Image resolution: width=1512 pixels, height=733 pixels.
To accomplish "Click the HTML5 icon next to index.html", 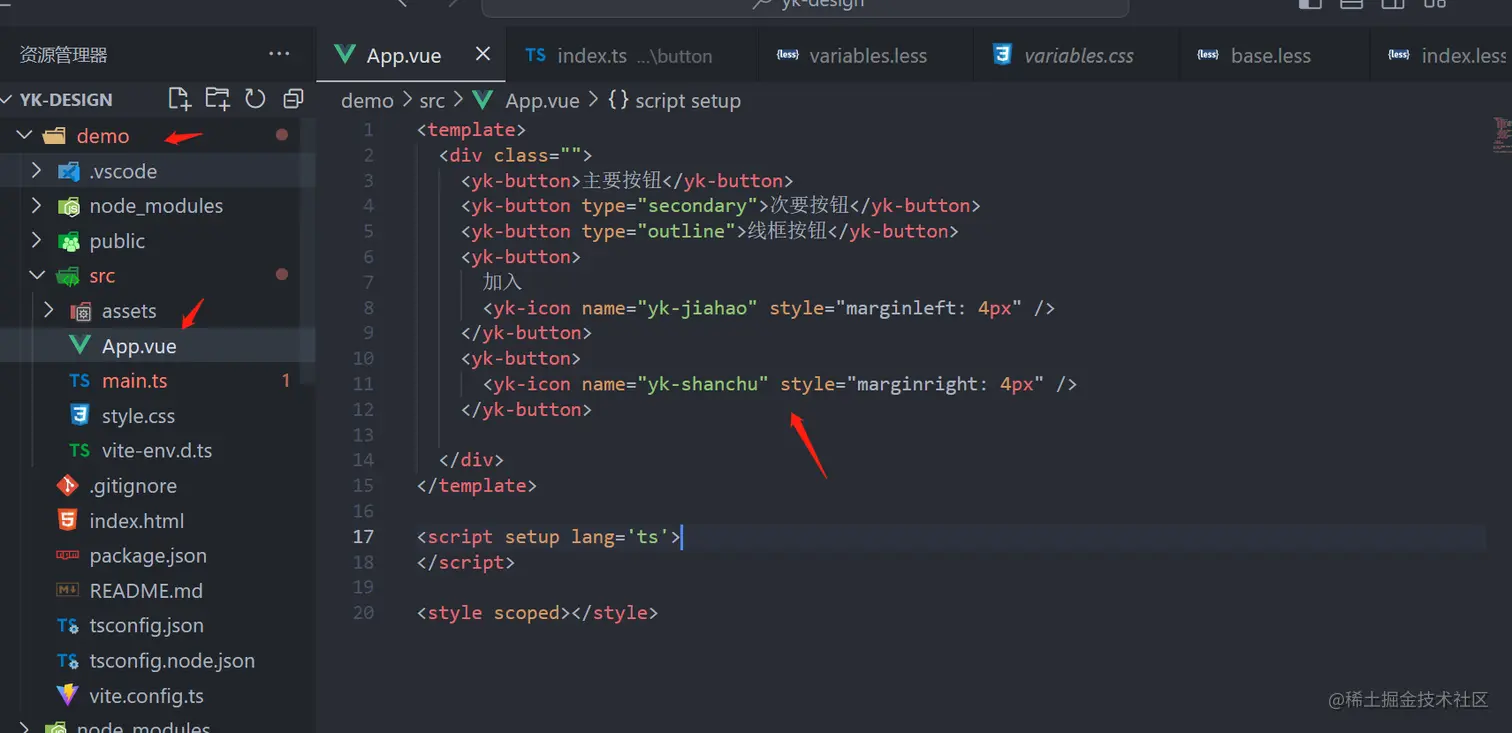I will (x=68, y=520).
